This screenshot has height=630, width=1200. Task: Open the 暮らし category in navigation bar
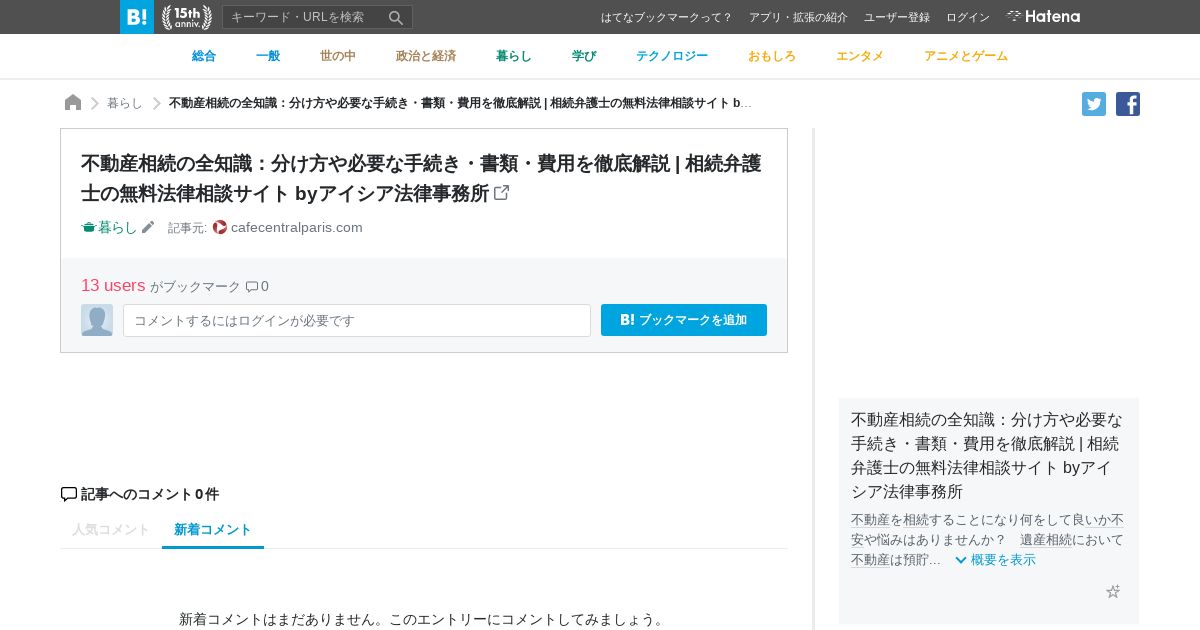(x=514, y=56)
